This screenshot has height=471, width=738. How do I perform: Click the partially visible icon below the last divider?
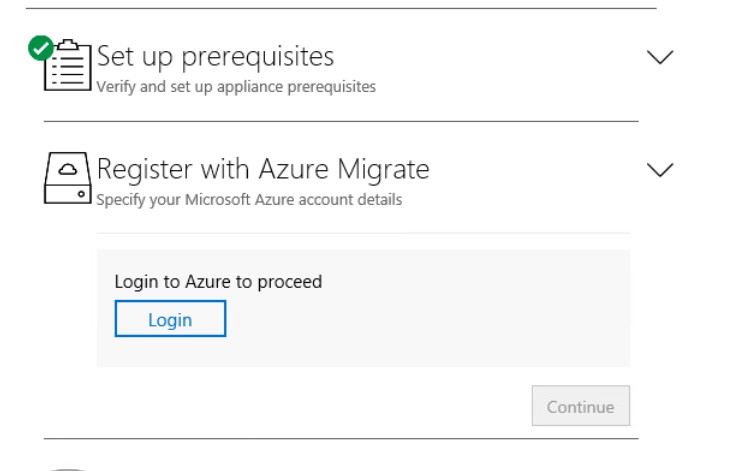coord(68,469)
